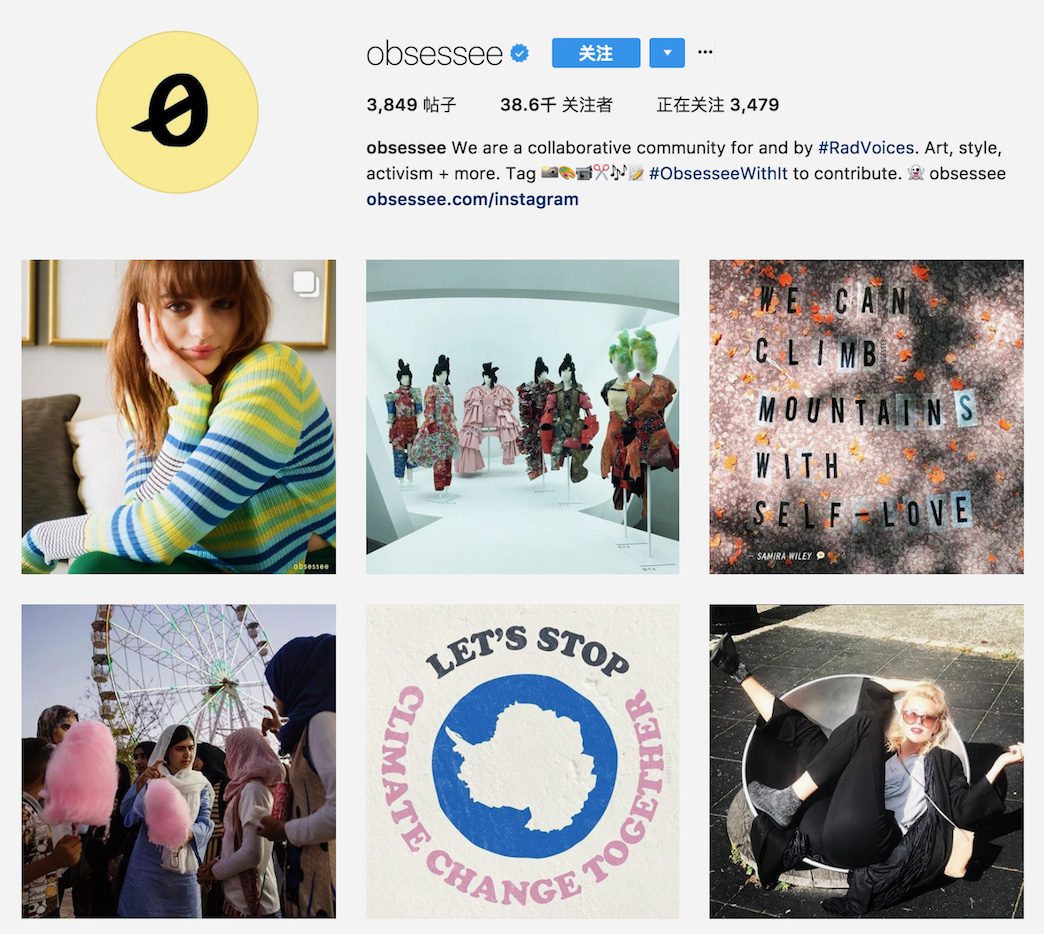
Task: Open the striped sweater girl post
Action: 178,417
